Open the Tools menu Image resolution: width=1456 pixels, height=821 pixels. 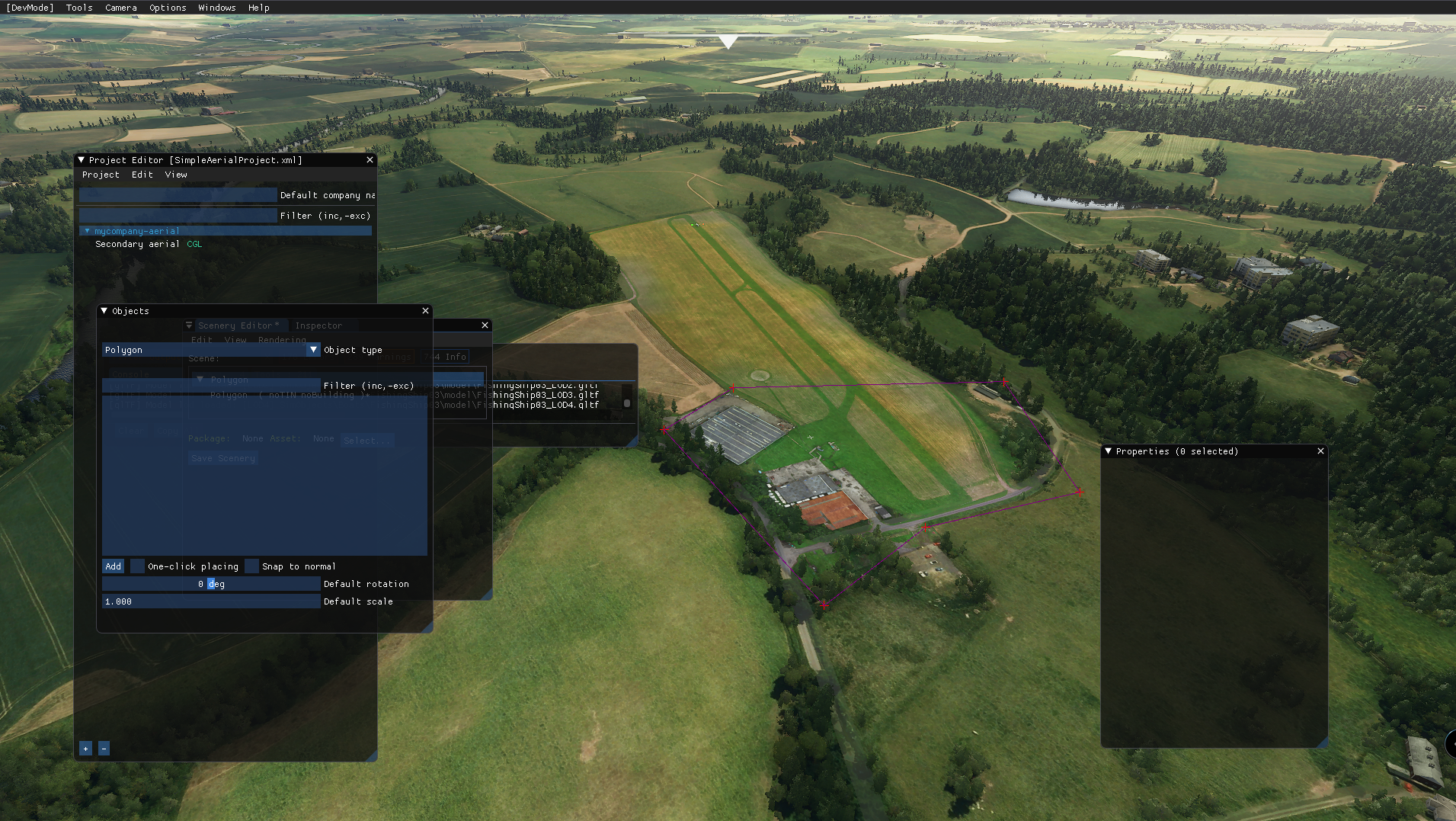click(79, 8)
